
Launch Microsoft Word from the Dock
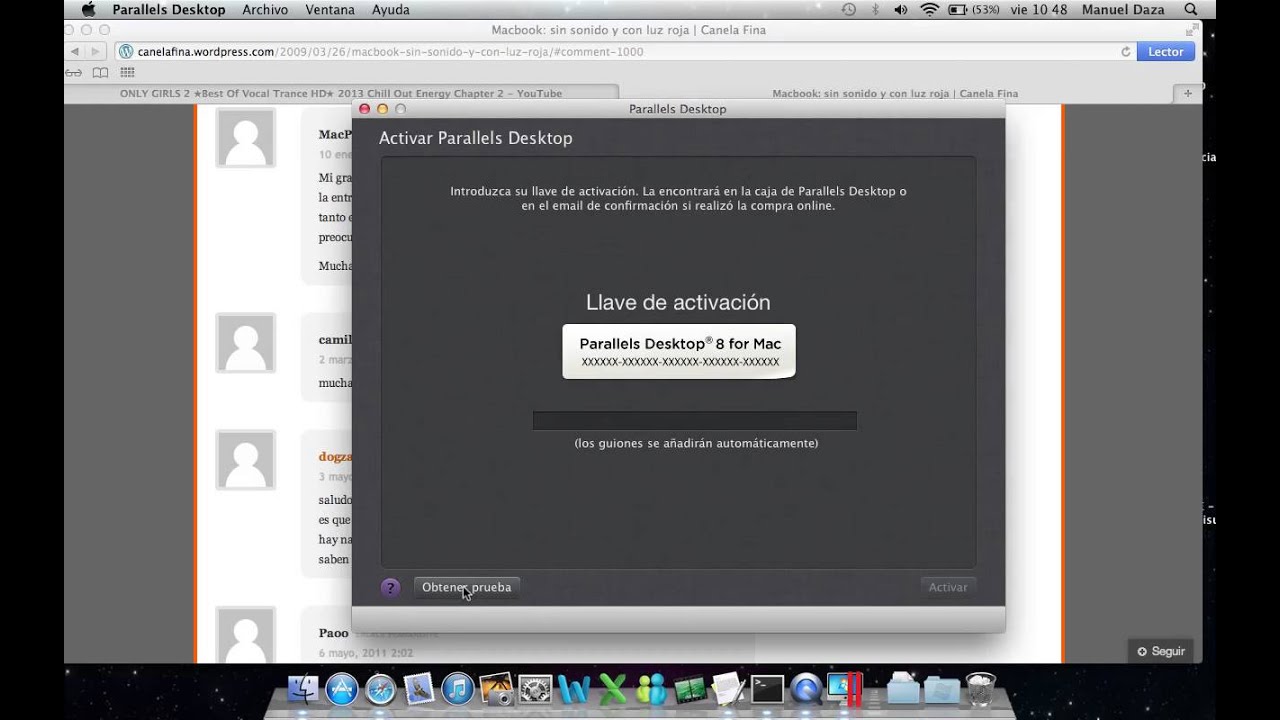(x=574, y=689)
